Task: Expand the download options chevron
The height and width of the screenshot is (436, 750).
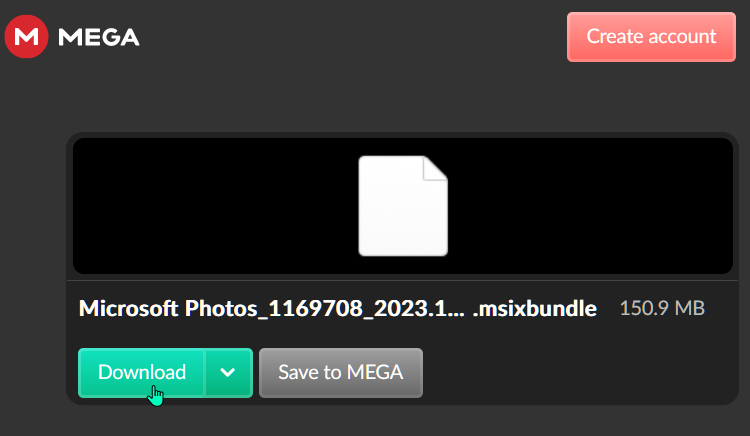Action: [x=228, y=373]
